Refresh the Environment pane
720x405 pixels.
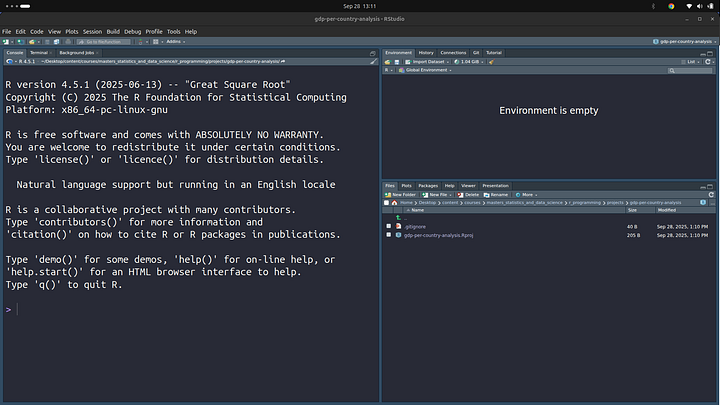(x=708, y=62)
